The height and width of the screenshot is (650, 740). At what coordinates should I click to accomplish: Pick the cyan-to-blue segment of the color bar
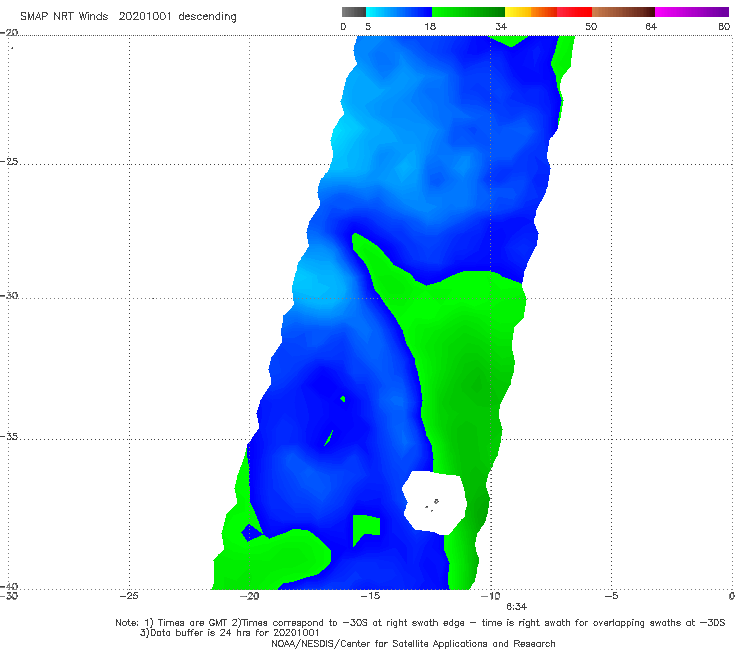[x=399, y=12]
